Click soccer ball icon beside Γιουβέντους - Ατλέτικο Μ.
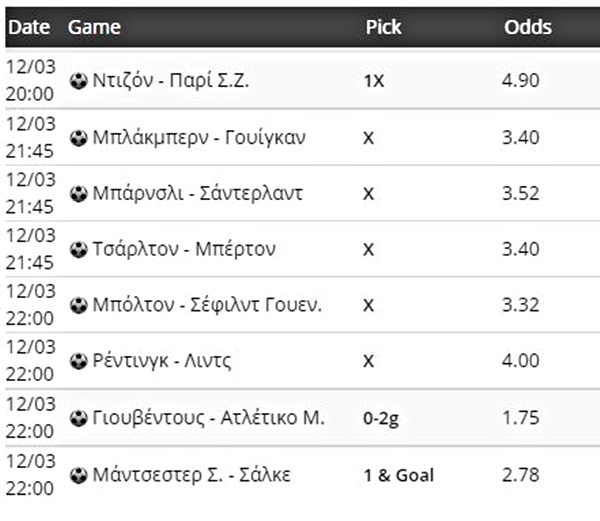Image resolution: width=600 pixels, height=521 pixels. click(x=78, y=417)
